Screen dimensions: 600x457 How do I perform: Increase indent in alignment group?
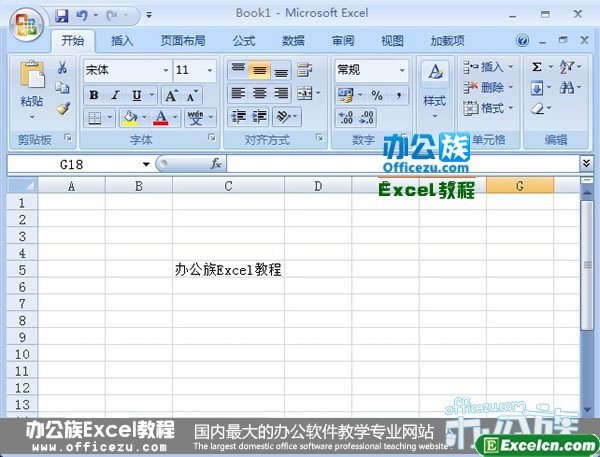(x=259, y=117)
